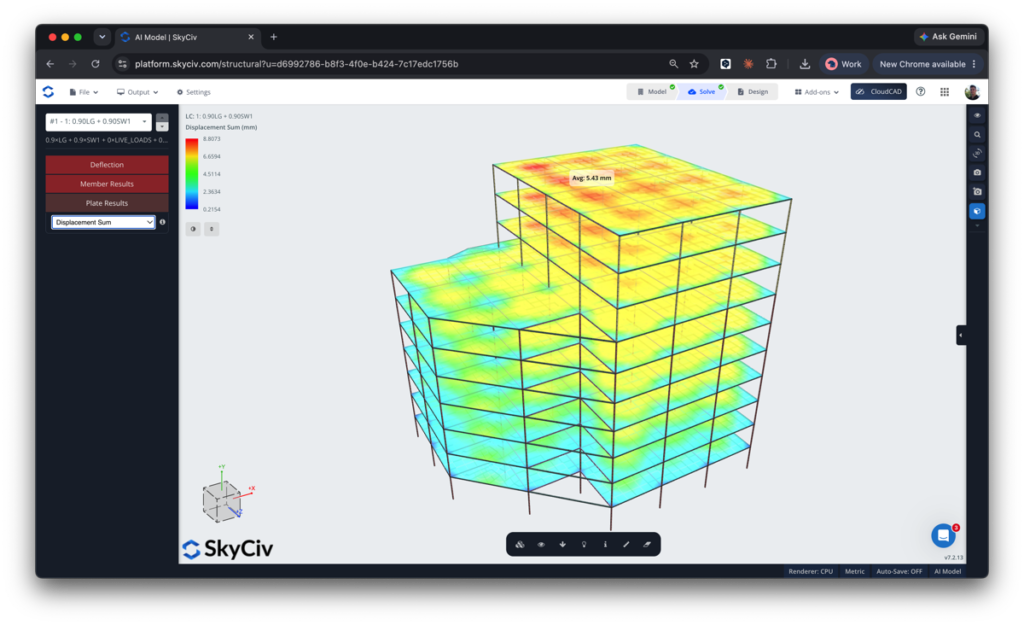1024x625 pixels.
Task: Open the apps grid icon
Action: pyautogui.click(x=944, y=92)
